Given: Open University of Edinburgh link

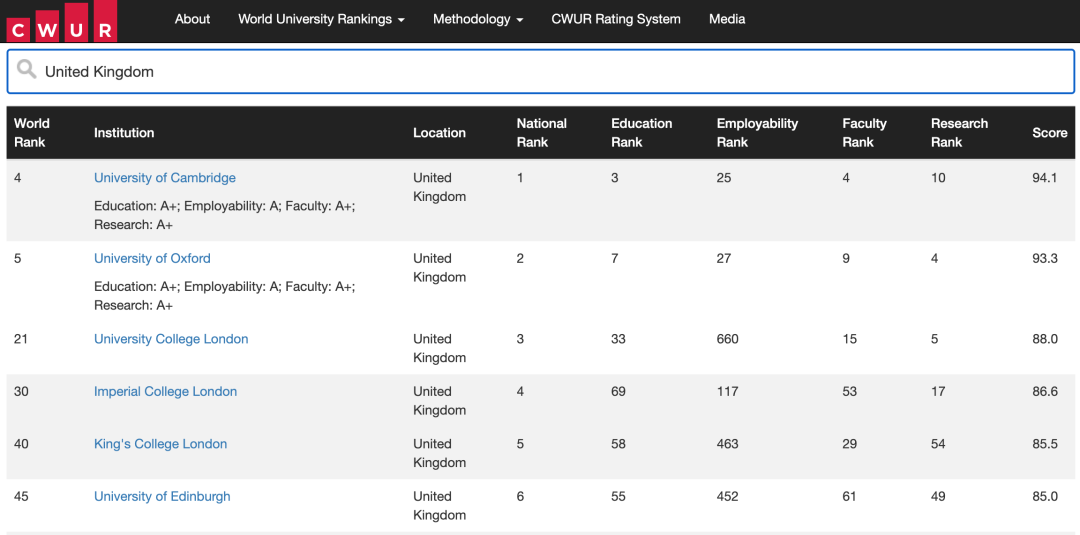Looking at the screenshot, I should pyautogui.click(x=162, y=496).
